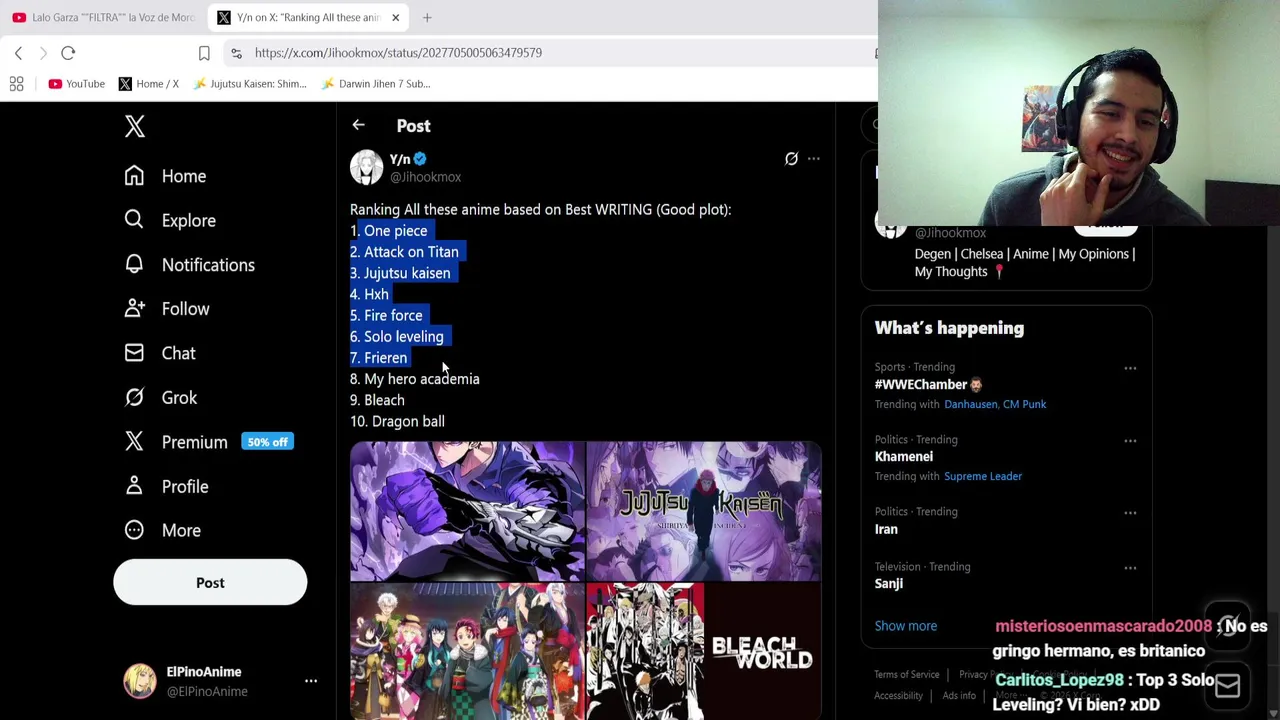
Task: Click the @Jihookmox handle in post
Action: click(x=425, y=177)
